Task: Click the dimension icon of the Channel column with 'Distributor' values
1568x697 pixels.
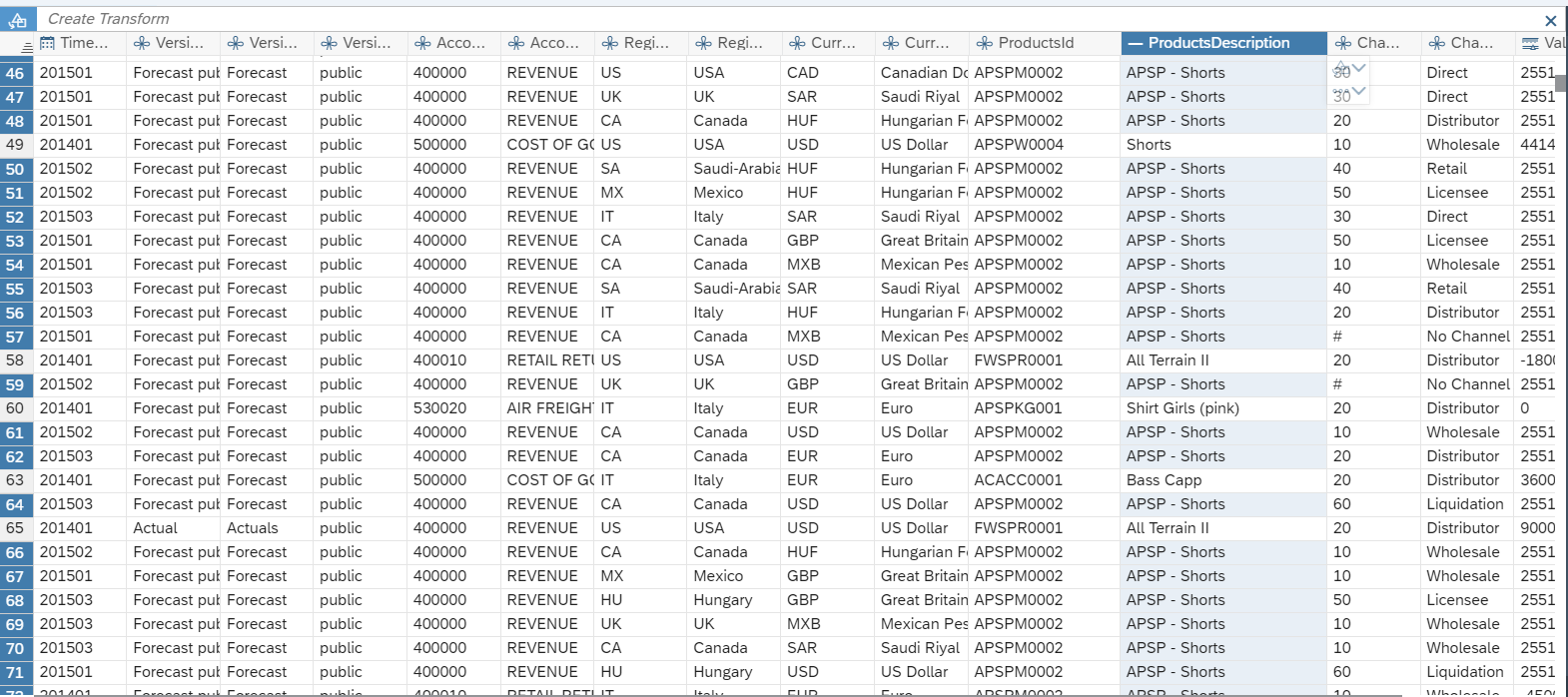Action: tap(1437, 43)
